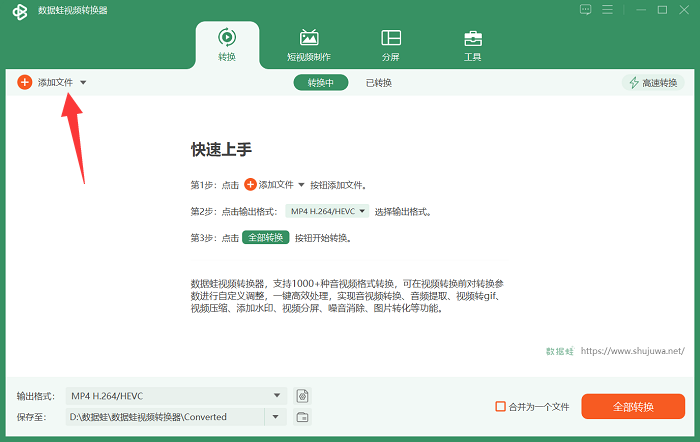
Task: Open the 工具 toolbox tab
Action: coord(473,45)
